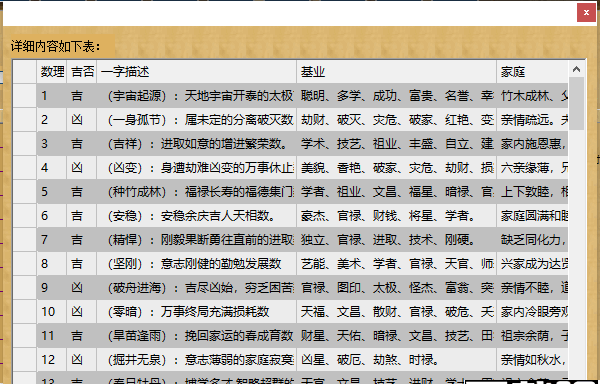Screen dimensions: 600x384
Task: Click the 亲情如秋水 family cell
Action: point(533,360)
